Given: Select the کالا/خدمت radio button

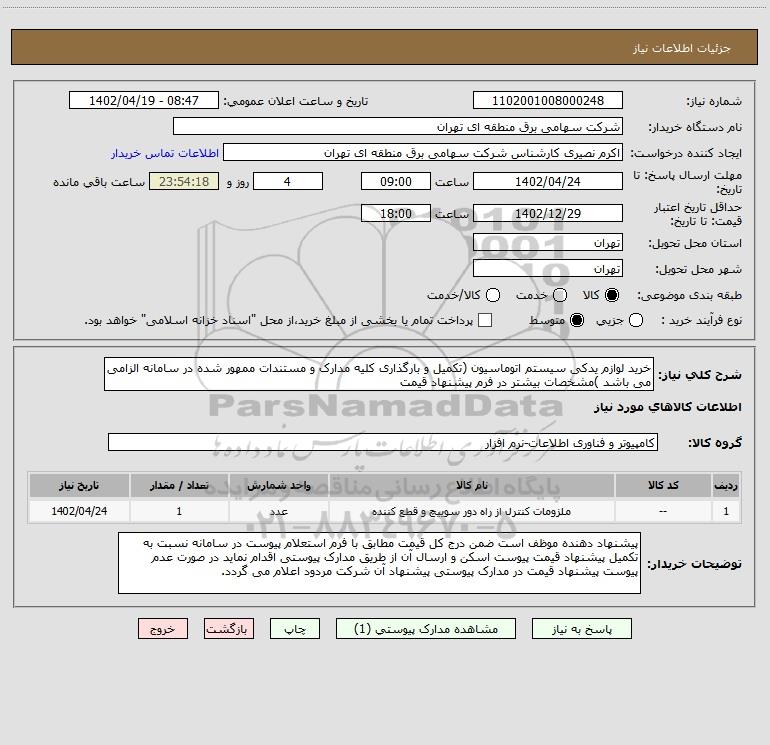Looking at the screenshot, I should [x=493, y=295].
